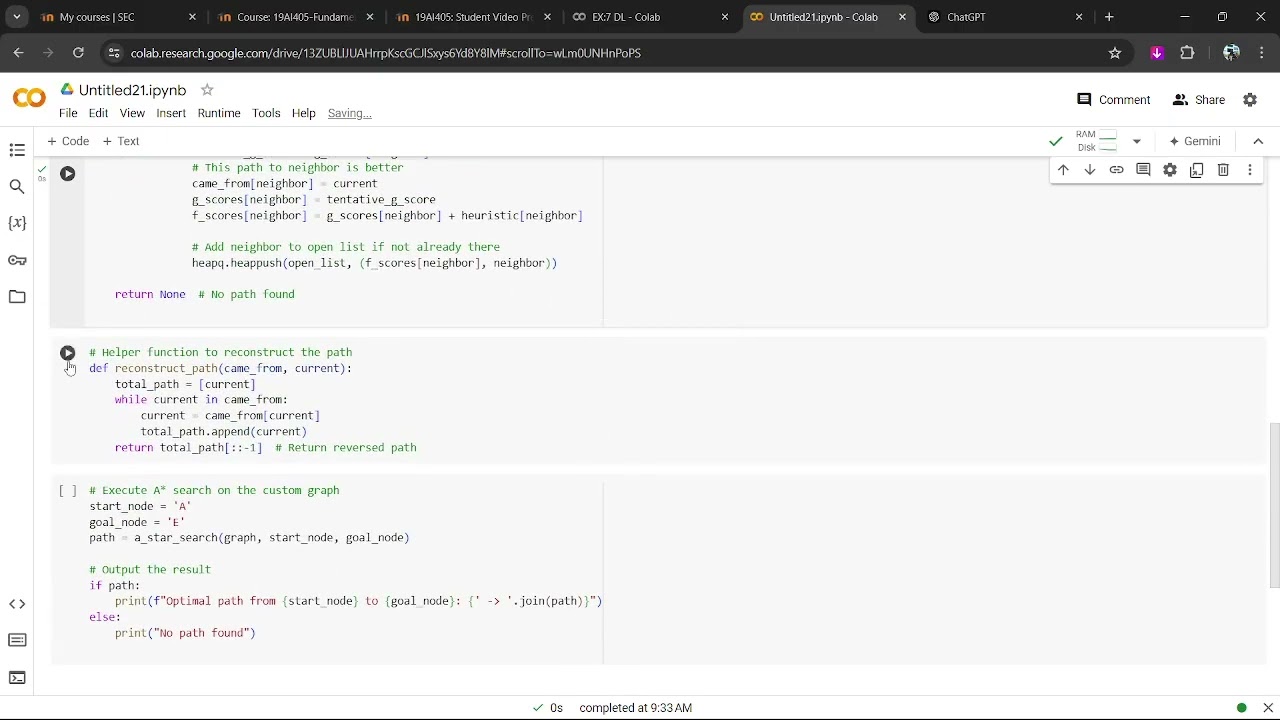Screen dimensions: 1280x720
Task: Switch to the ChatGPT browser tab
Action: pos(1000,17)
